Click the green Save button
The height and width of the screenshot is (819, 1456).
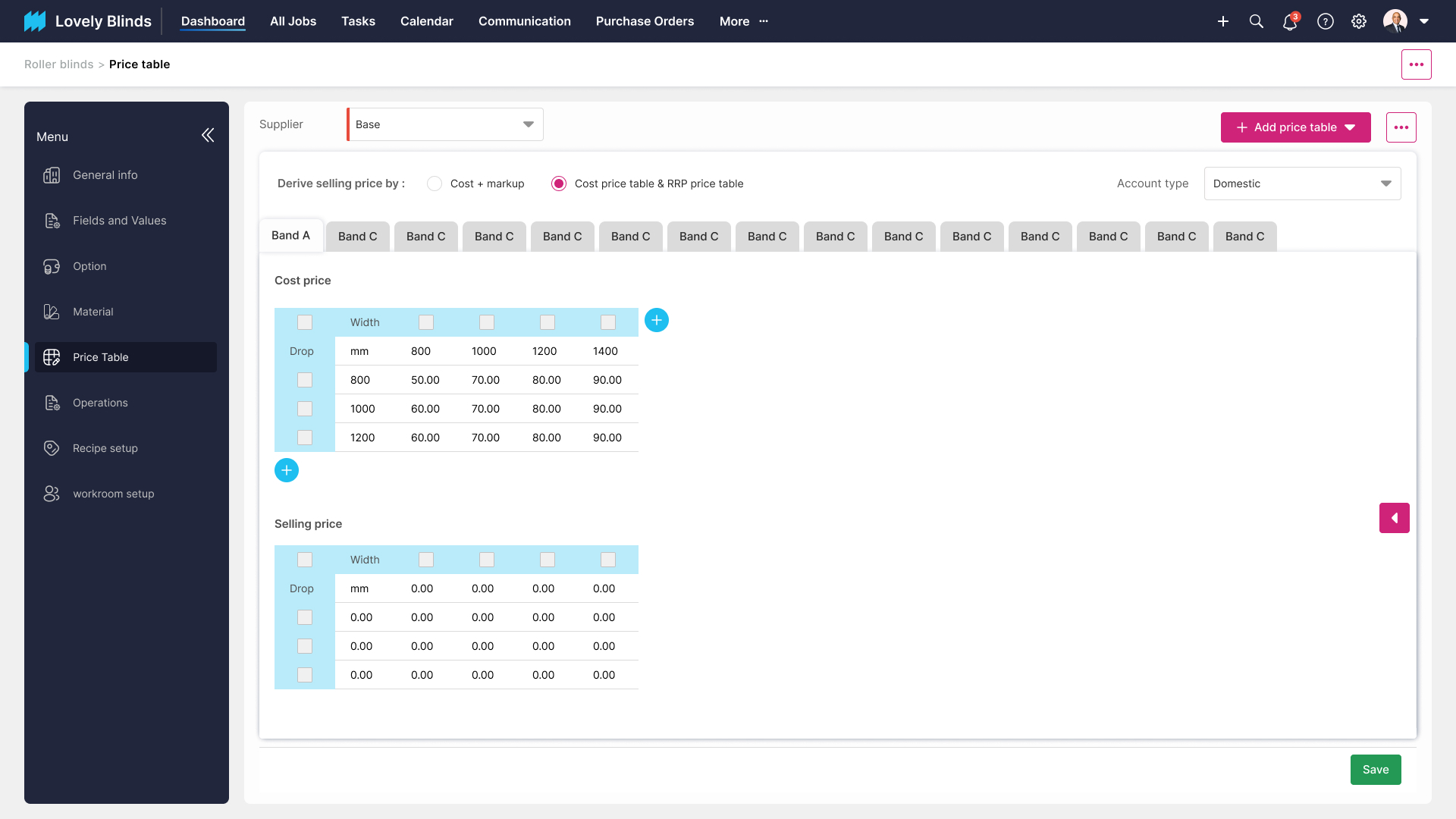click(x=1375, y=770)
